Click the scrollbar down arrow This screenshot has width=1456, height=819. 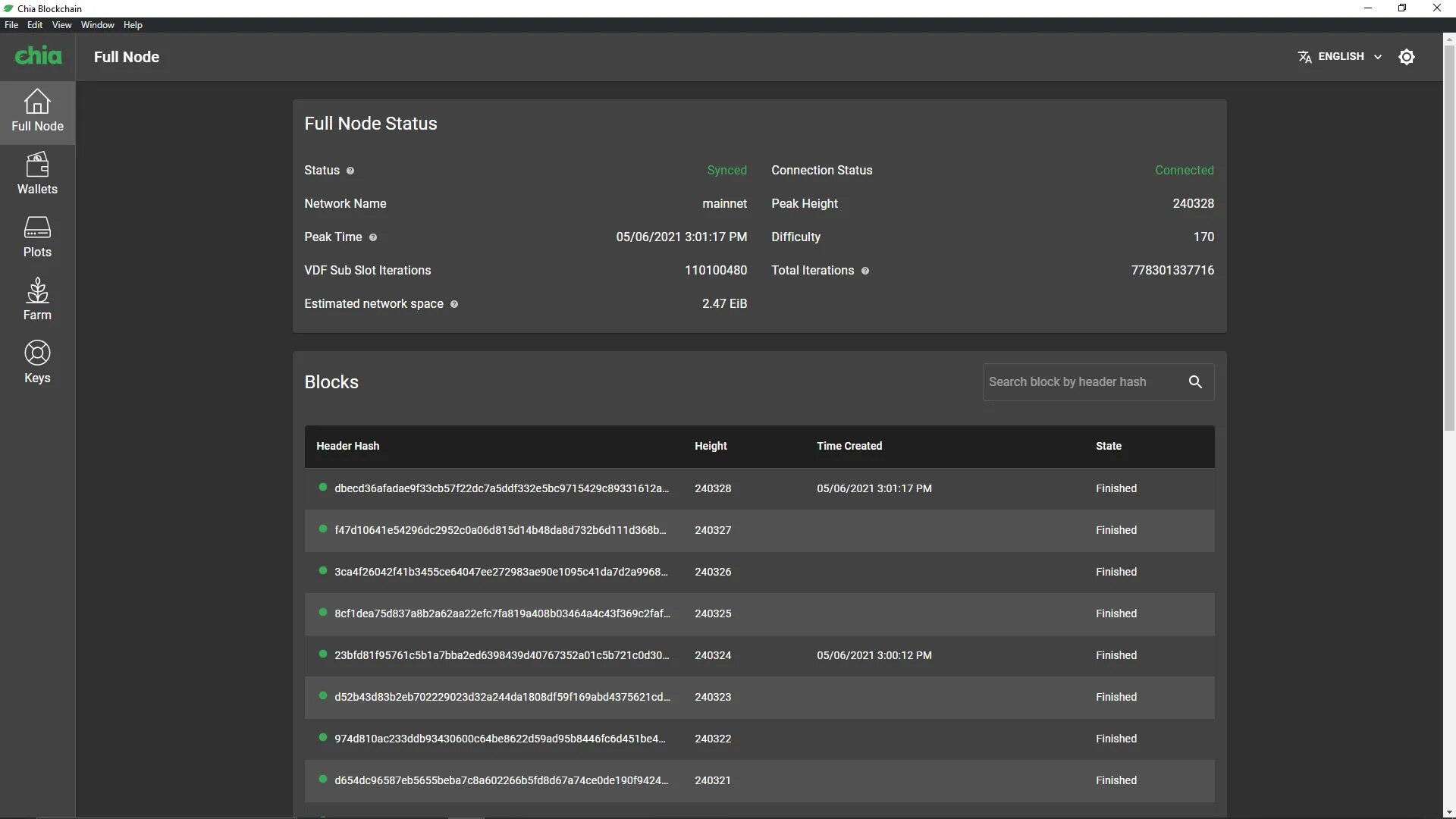[x=1449, y=812]
